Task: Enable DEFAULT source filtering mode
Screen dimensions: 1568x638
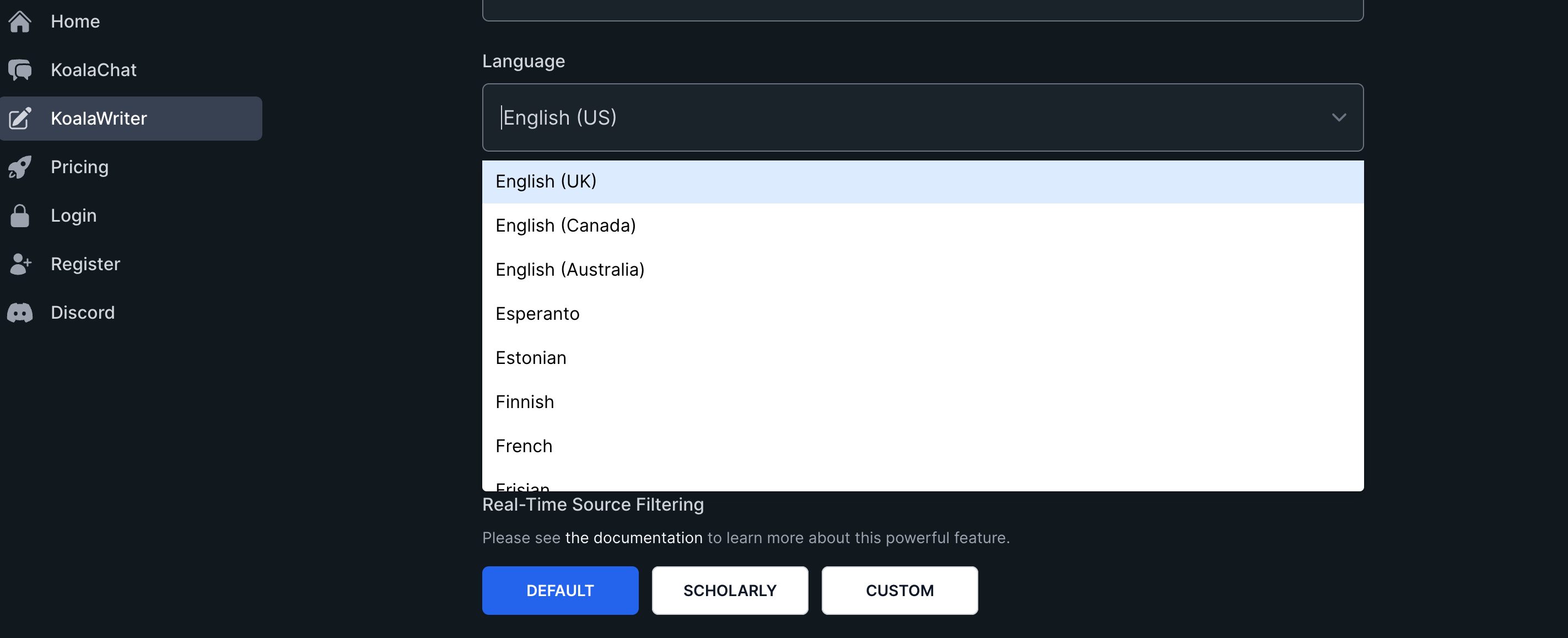Action: click(560, 591)
